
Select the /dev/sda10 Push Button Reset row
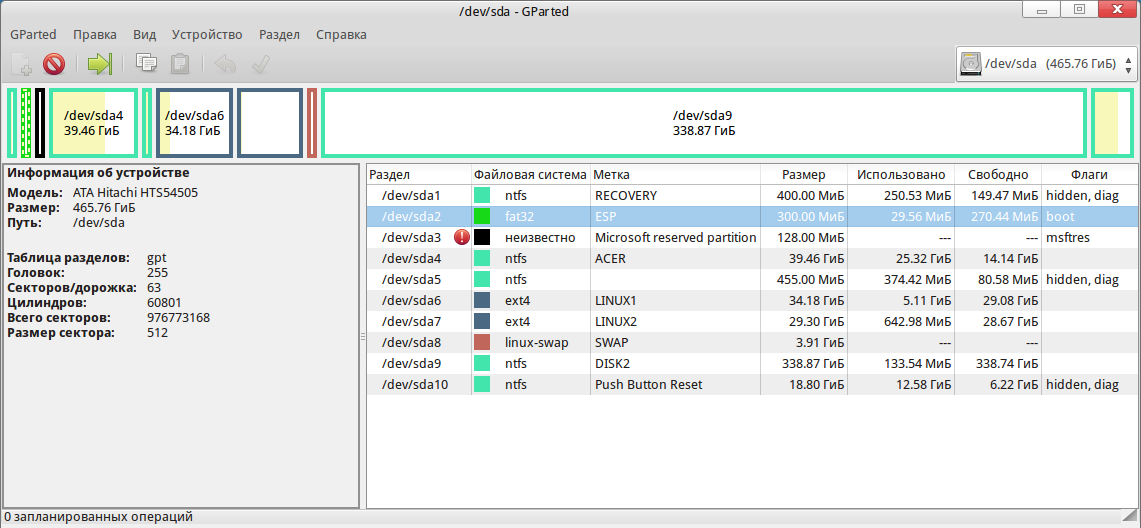point(600,384)
